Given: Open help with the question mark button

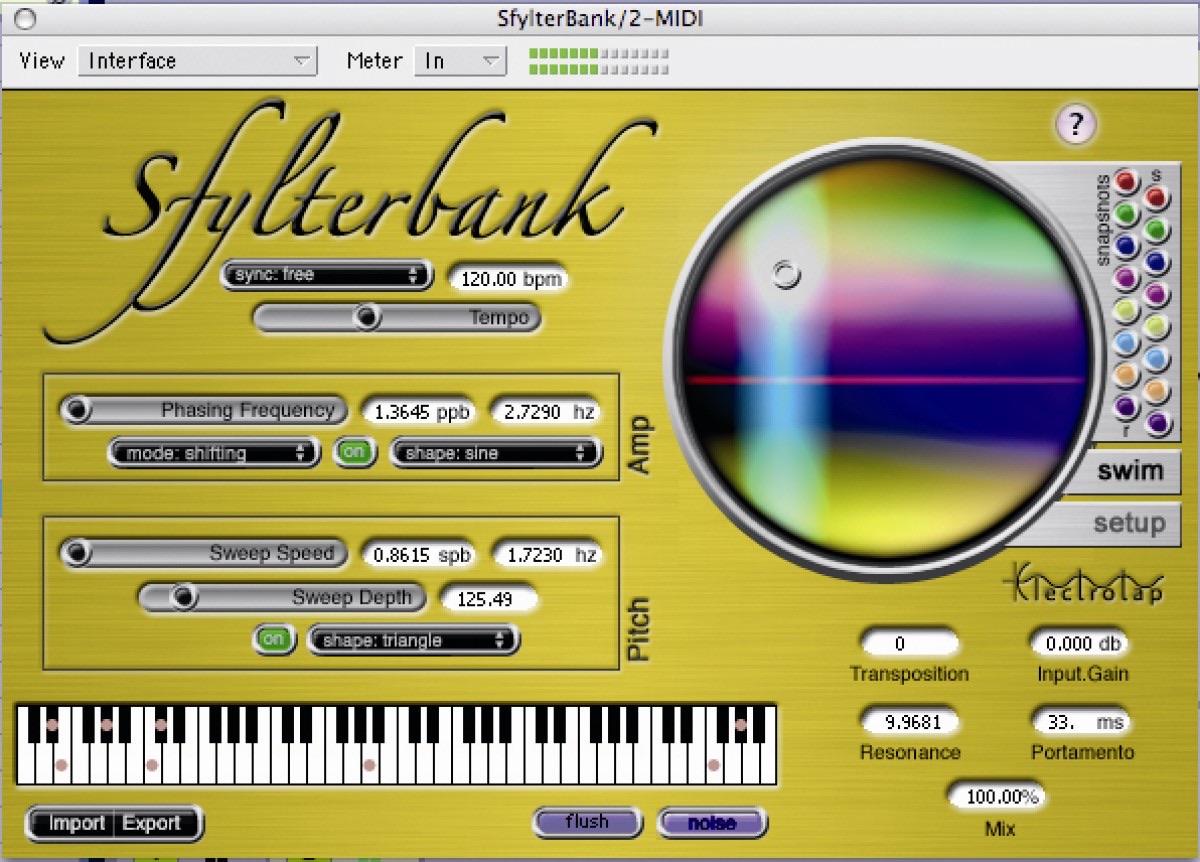Looking at the screenshot, I should click(1075, 124).
